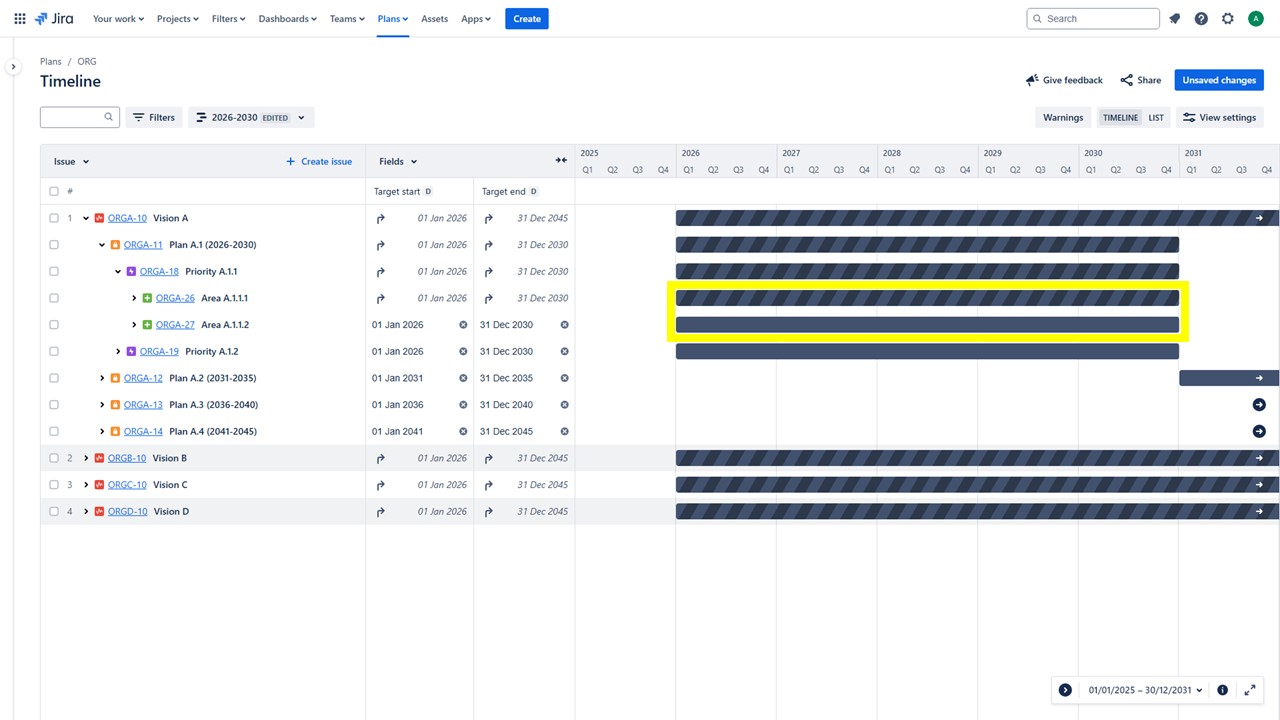Collapse the fields columns icon
This screenshot has width=1280, height=720.
pyautogui.click(x=561, y=161)
